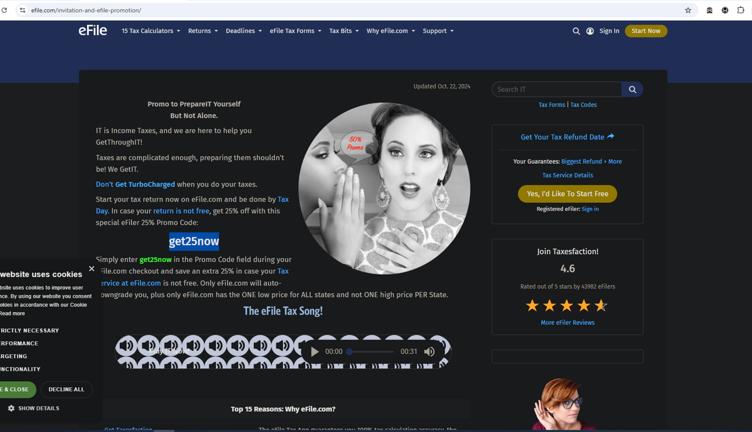This screenshot has width=752, height=432.
Task: Toggle Performance cookies option
Action: coord(19,343)
